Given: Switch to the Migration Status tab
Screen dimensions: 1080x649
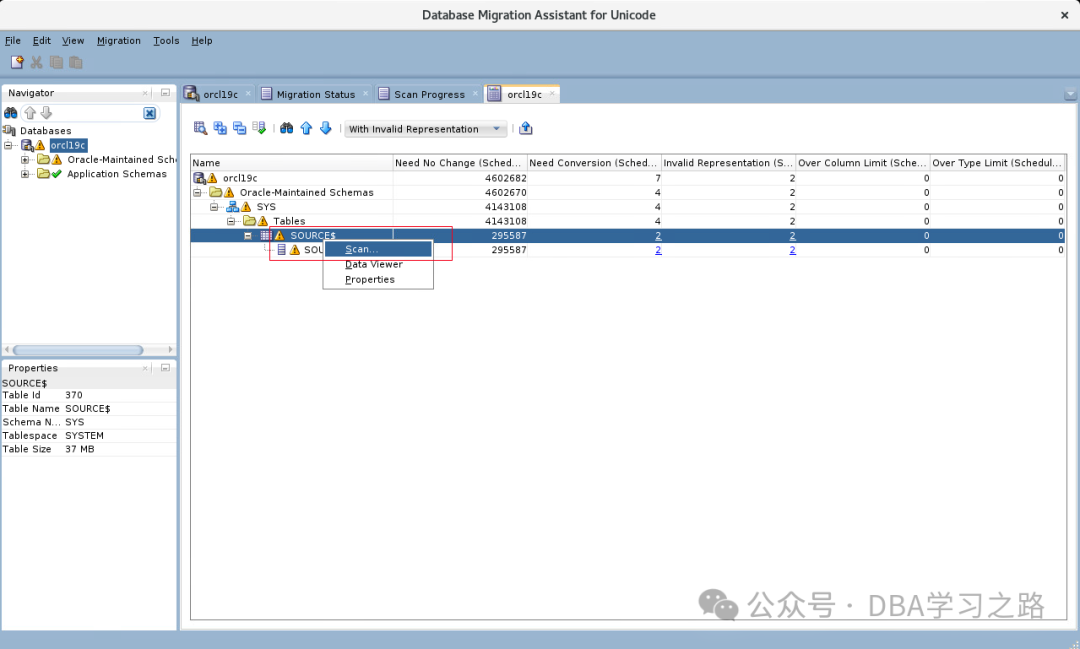Looking at the screenshot, I should tap(315, 94).
